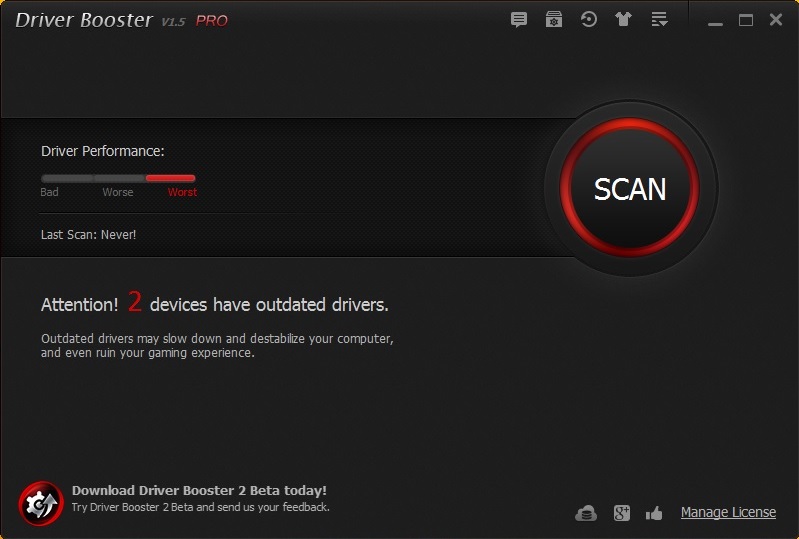
Task: Click the Driver Performance indicator bar
Action: click(118, 178)
